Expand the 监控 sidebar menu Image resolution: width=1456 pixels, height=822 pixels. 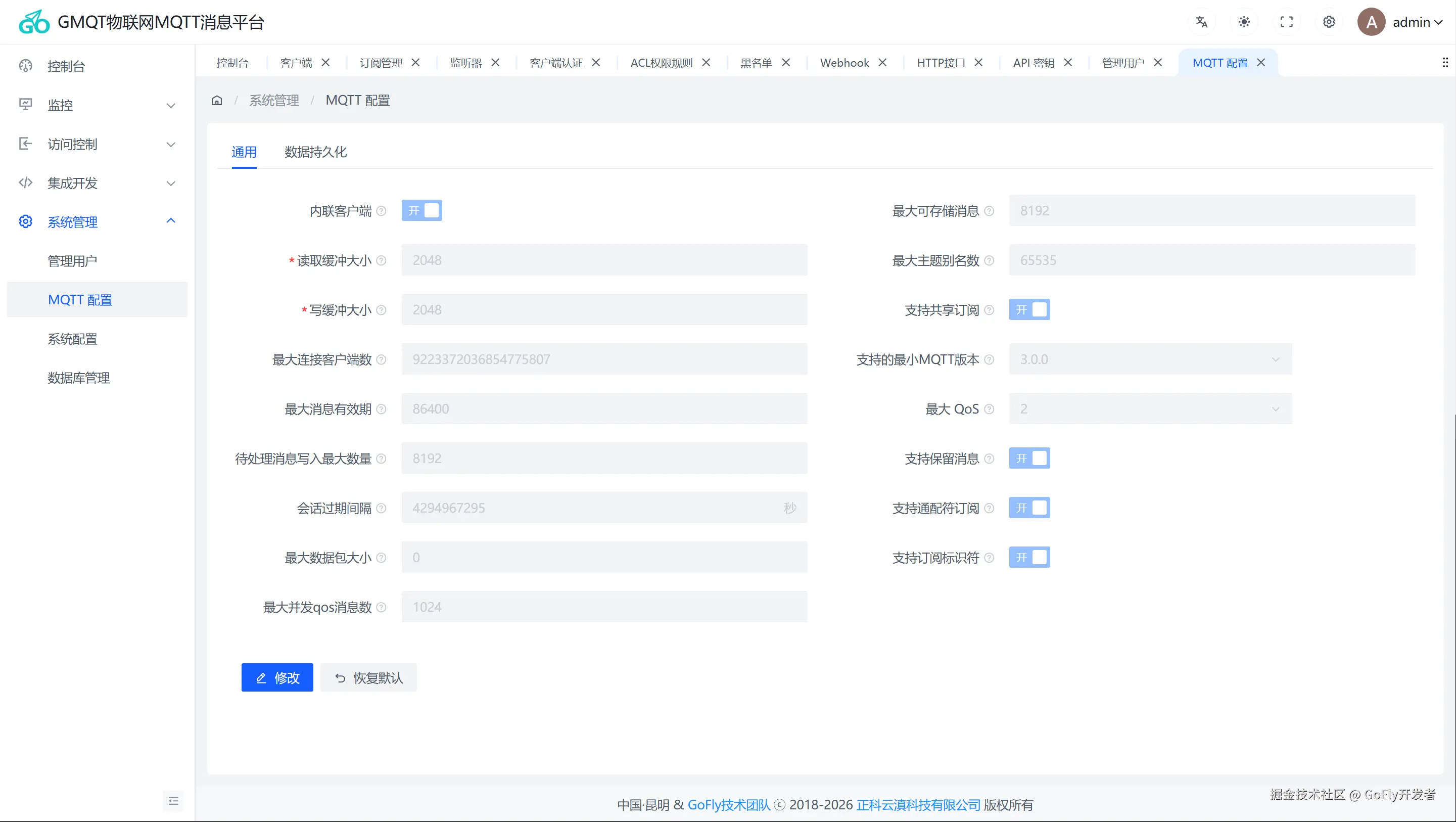point(97,105)
